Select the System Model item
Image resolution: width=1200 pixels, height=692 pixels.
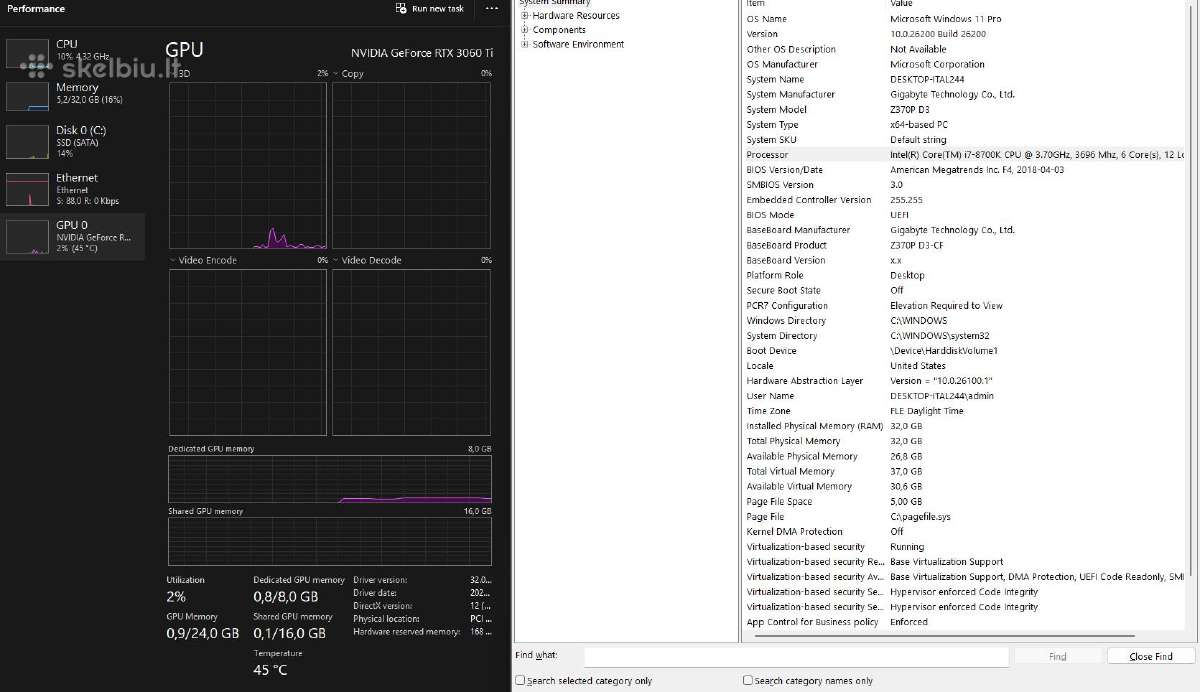[x=776, y=110]
